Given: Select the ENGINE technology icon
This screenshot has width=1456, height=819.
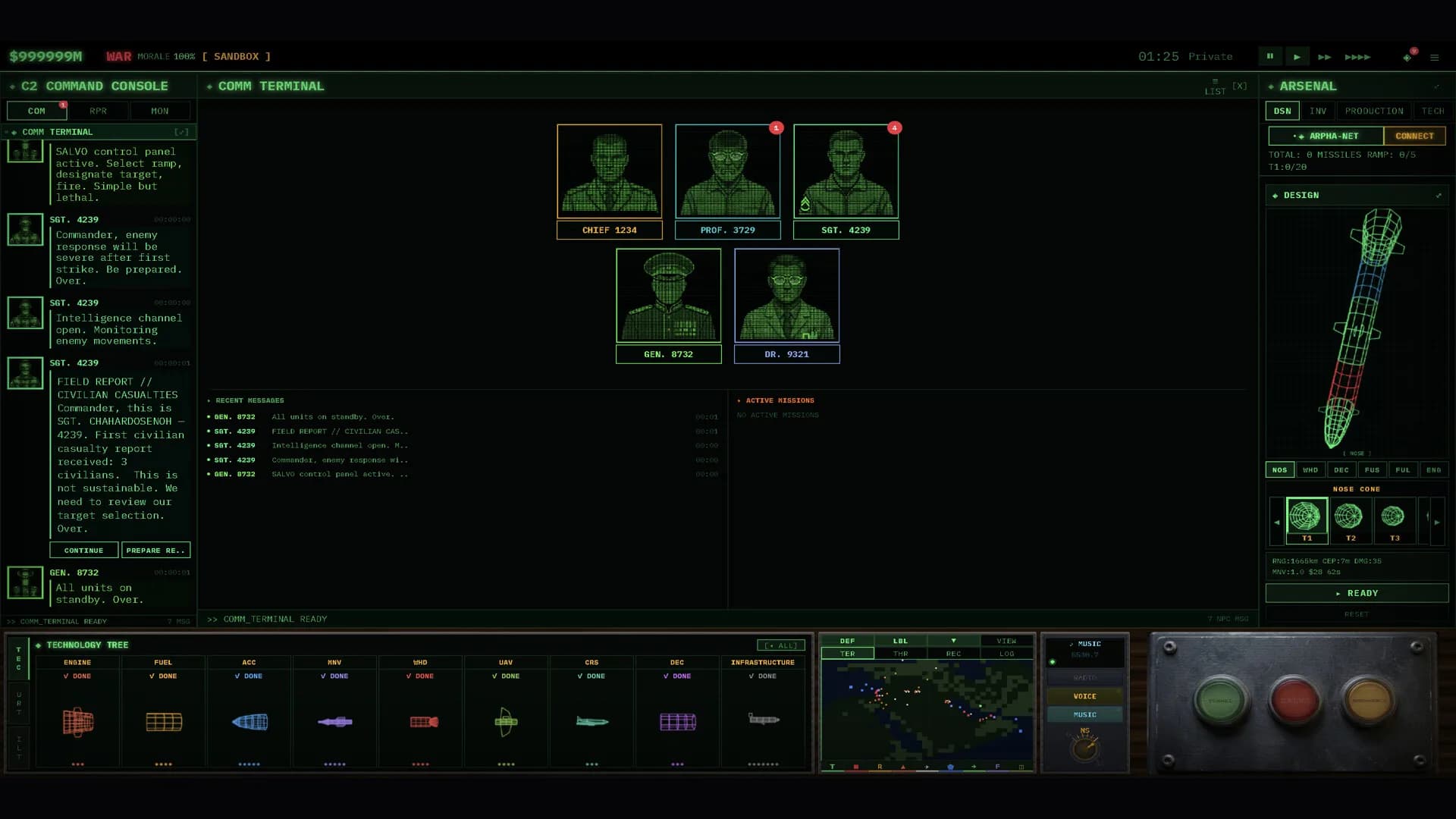Looking at the screenshot, I should click(x=77, y=721).
